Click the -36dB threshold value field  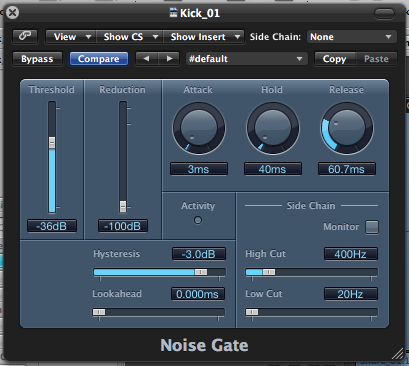point(52,226)
